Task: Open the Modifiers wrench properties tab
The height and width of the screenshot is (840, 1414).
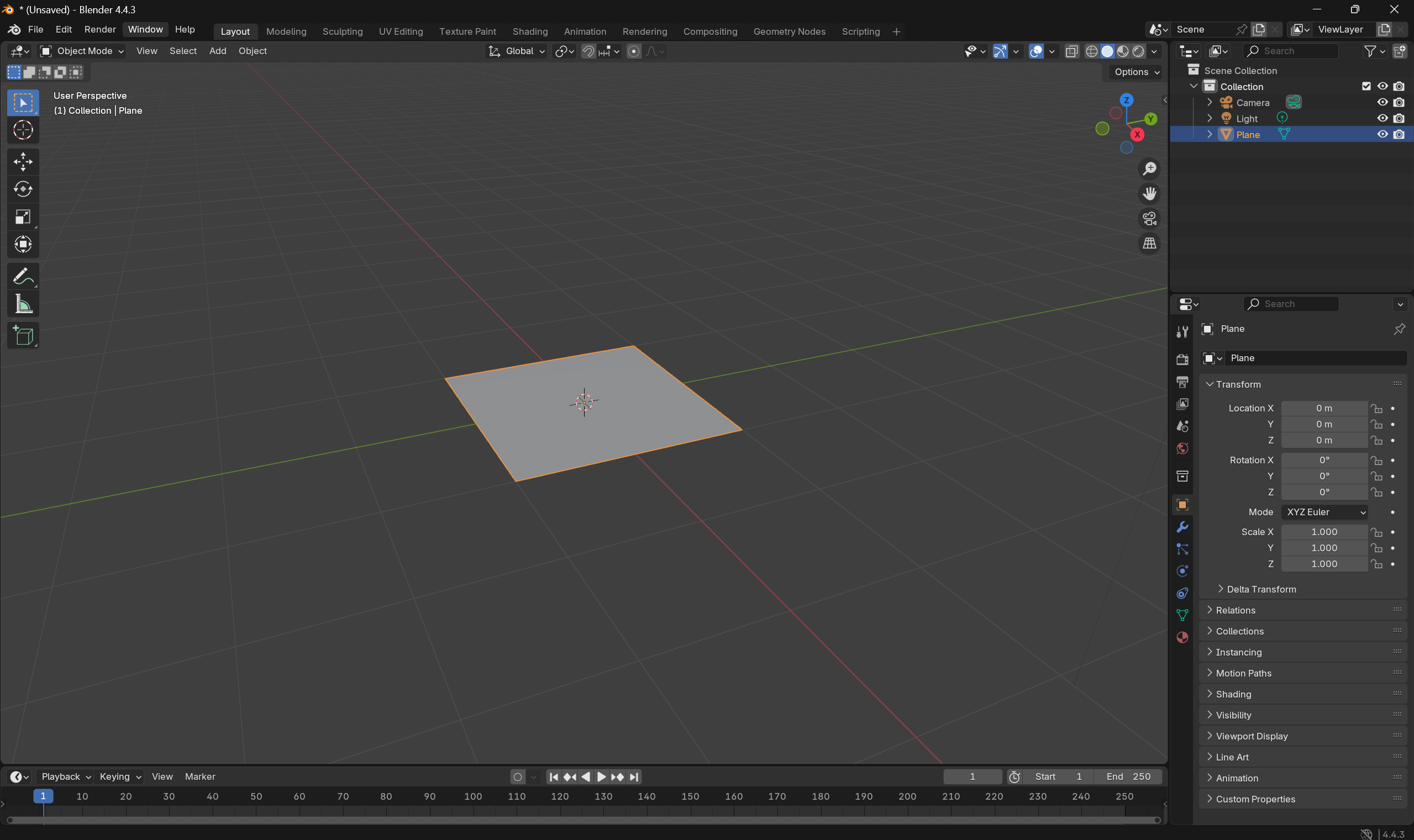Action: point(1182,527)
